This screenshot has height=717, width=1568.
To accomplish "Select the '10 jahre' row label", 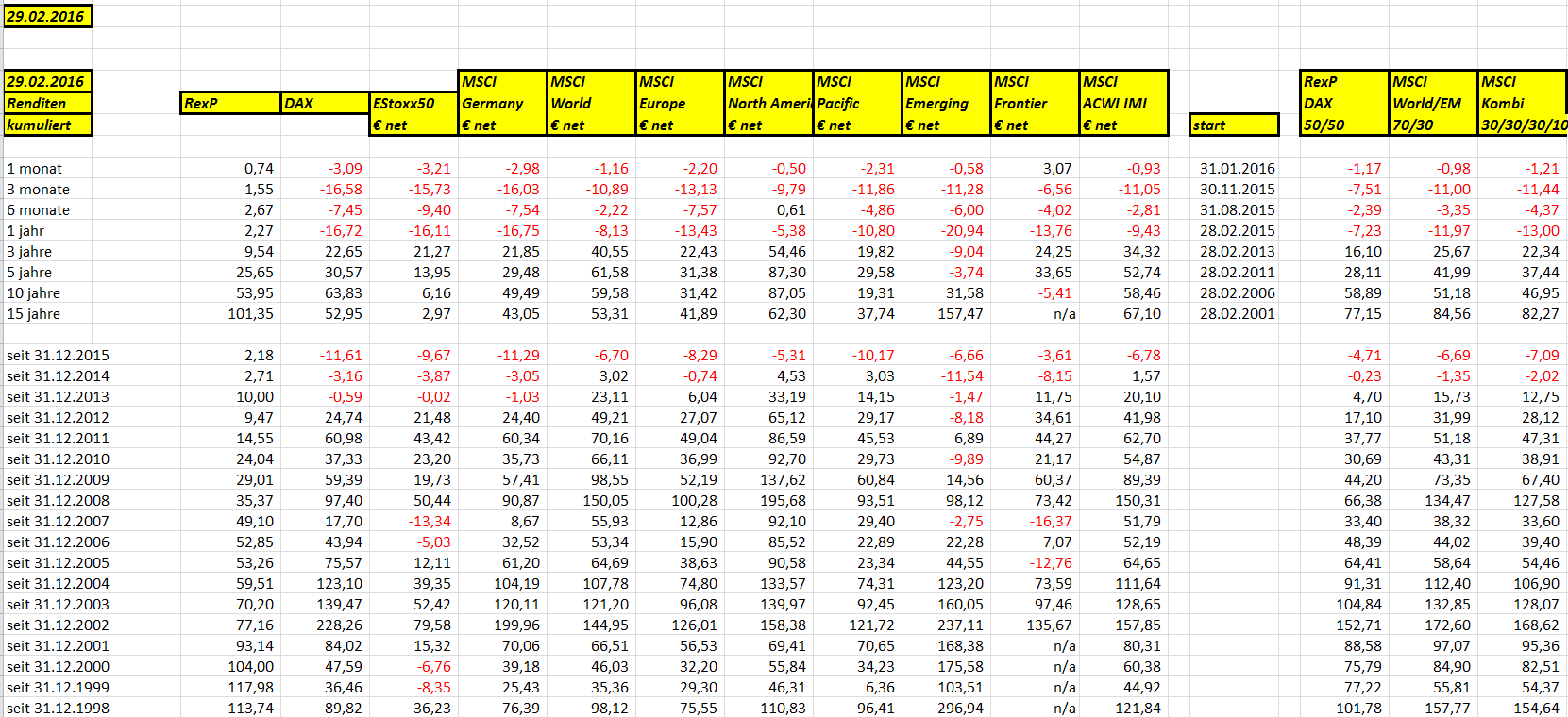I will point(34,292).
